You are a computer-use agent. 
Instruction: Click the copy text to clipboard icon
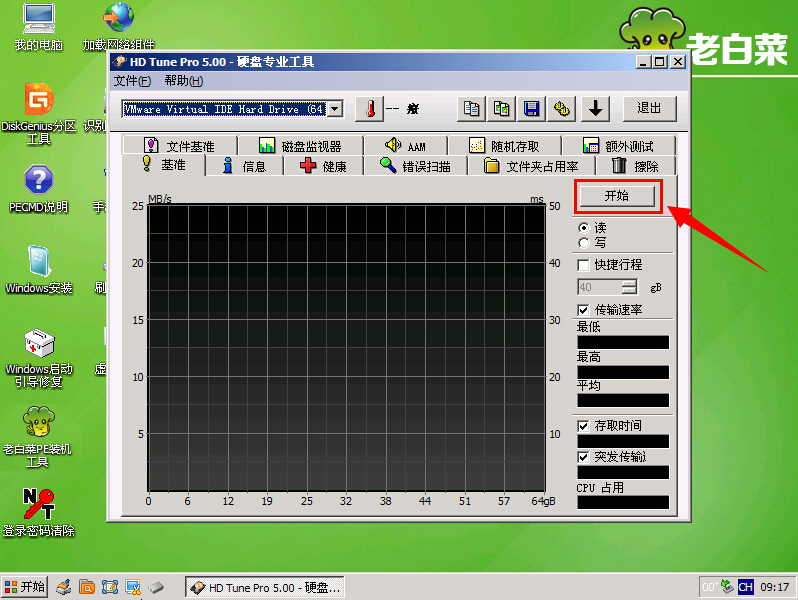(x=471, y=108)
